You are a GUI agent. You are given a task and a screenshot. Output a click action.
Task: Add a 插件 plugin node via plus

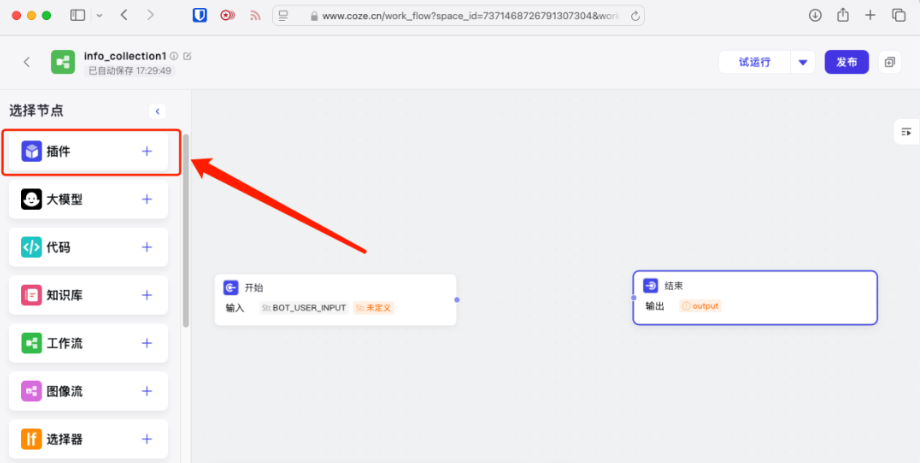tap(147, 152)
